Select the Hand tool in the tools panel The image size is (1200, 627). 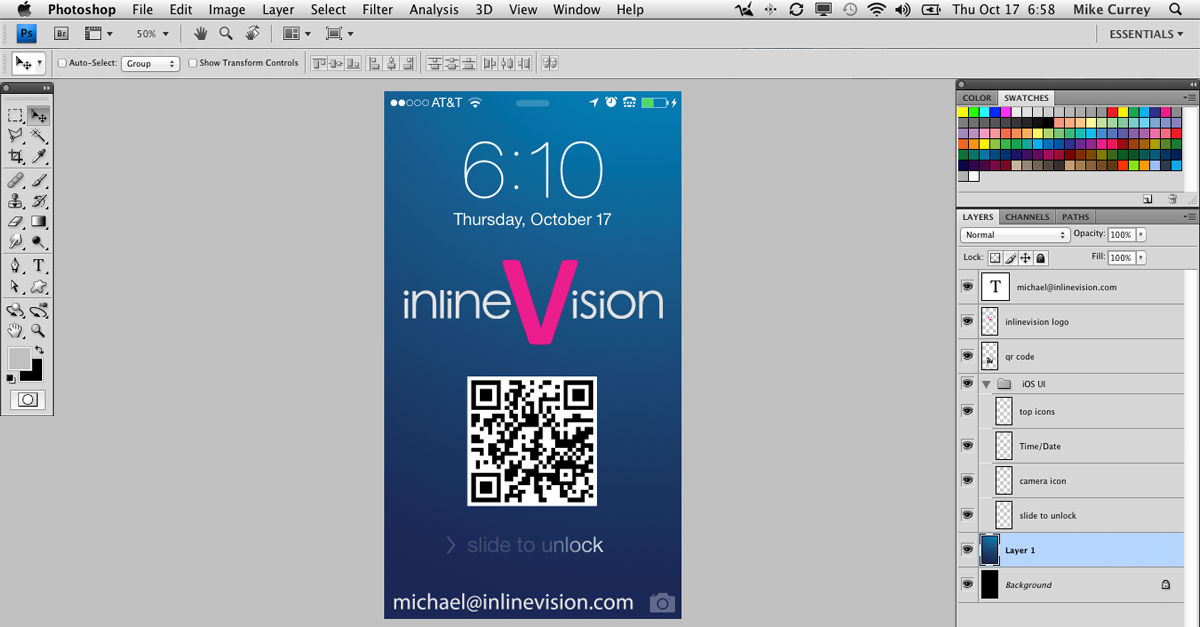pyautogui.click(x=16, y=330)
